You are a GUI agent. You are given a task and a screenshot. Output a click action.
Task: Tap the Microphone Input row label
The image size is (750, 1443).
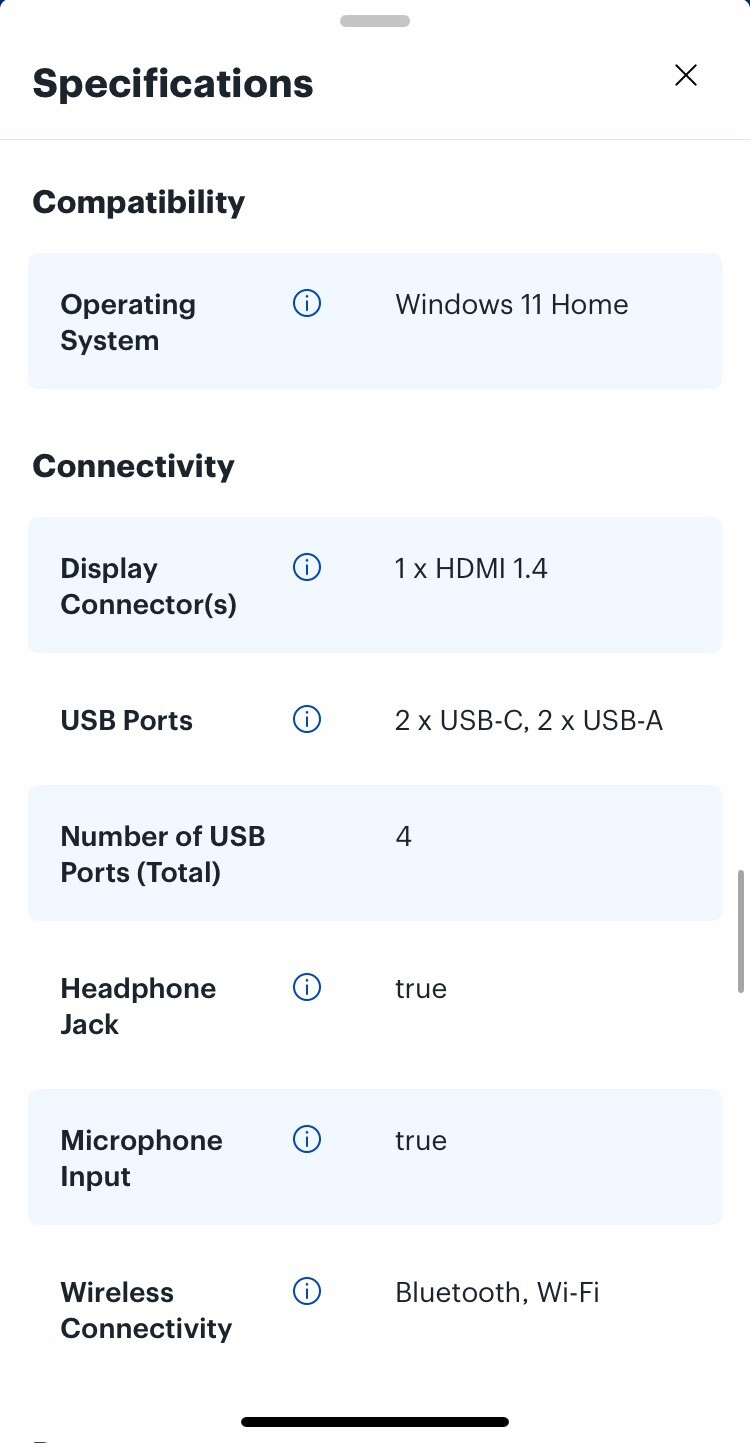[x=141, y=1158]
